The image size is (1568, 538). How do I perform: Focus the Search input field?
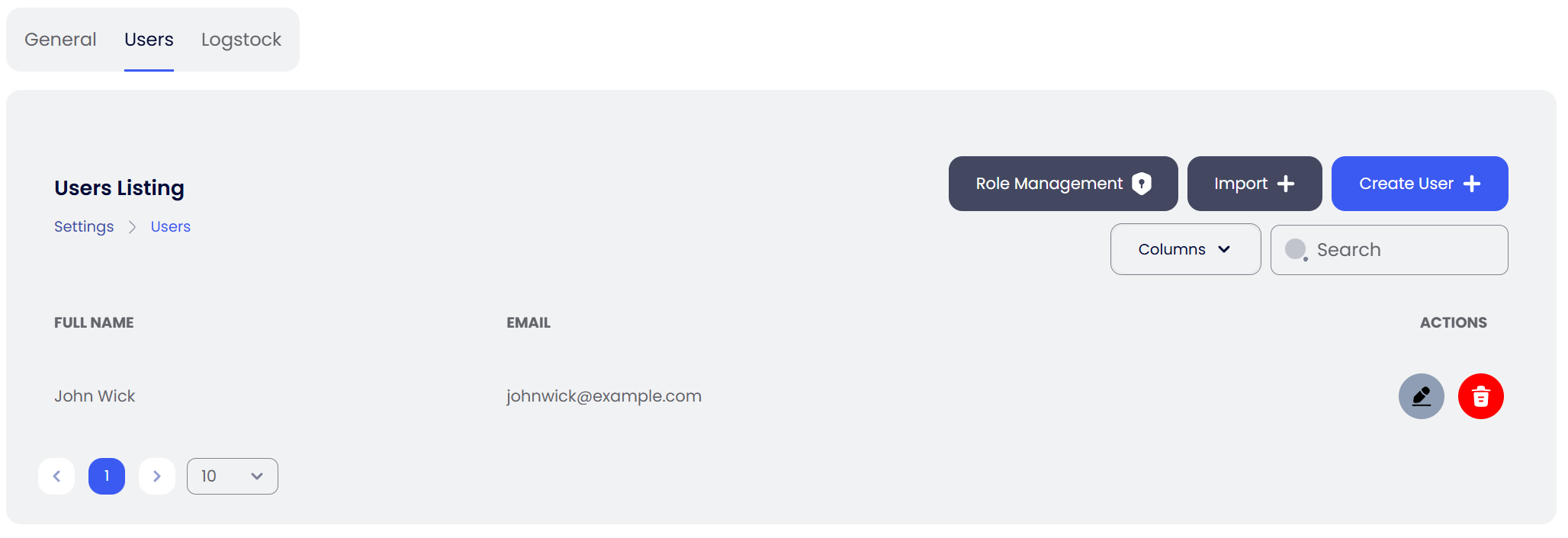[x=1389, y=250]
